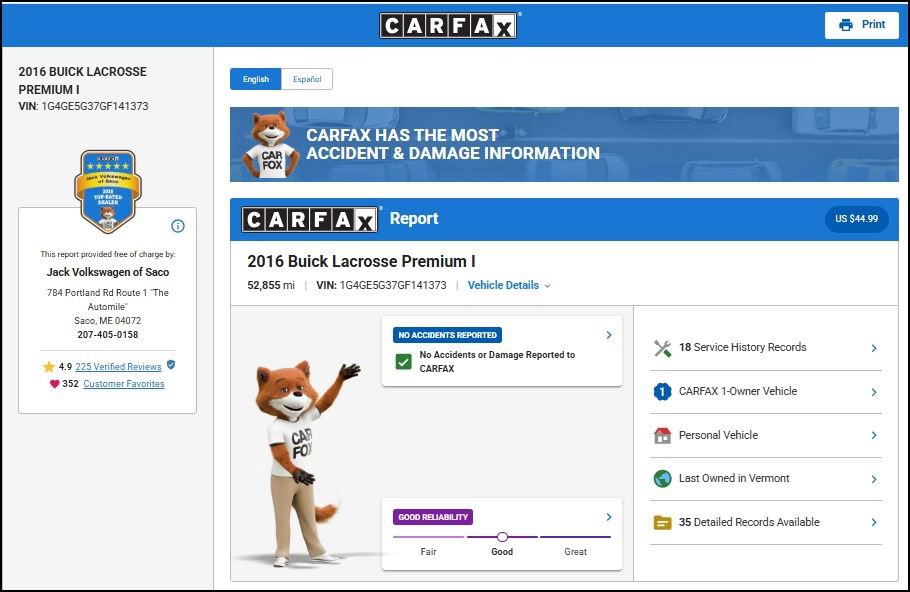Open Customer Favorites link

[x=124, y=384]
